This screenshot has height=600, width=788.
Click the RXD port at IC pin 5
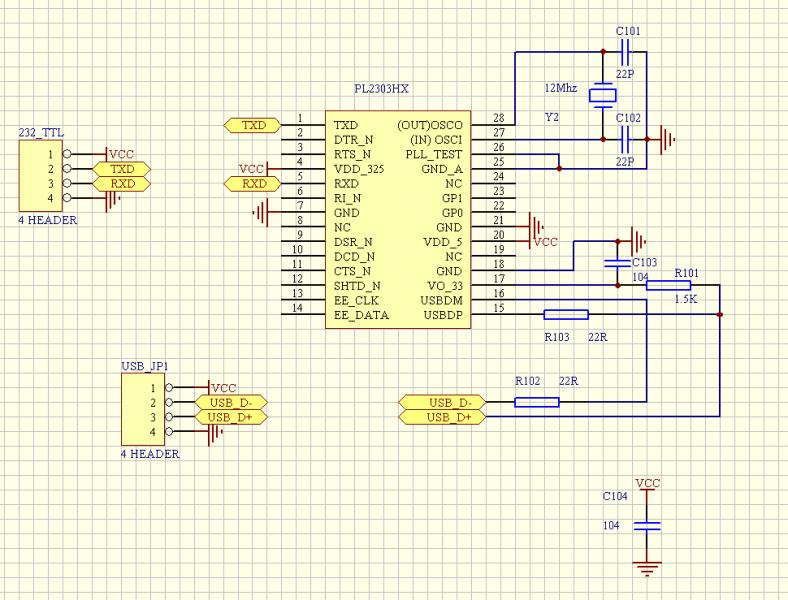(253, 183)
